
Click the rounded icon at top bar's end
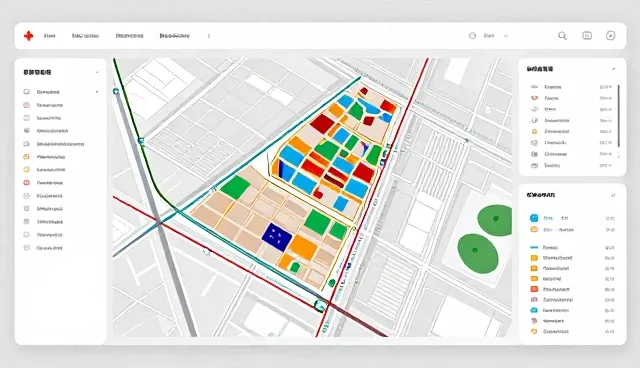[x=610, y=36]
